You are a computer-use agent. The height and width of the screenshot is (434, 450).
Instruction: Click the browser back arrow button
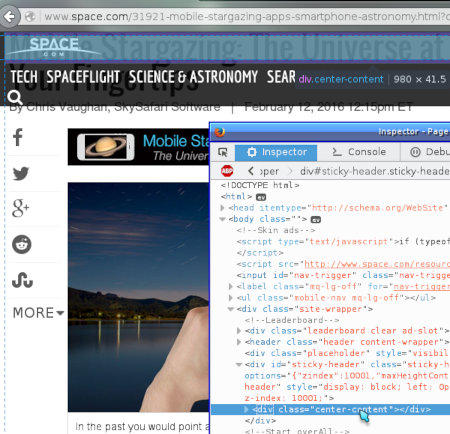[x=10, y=16]
